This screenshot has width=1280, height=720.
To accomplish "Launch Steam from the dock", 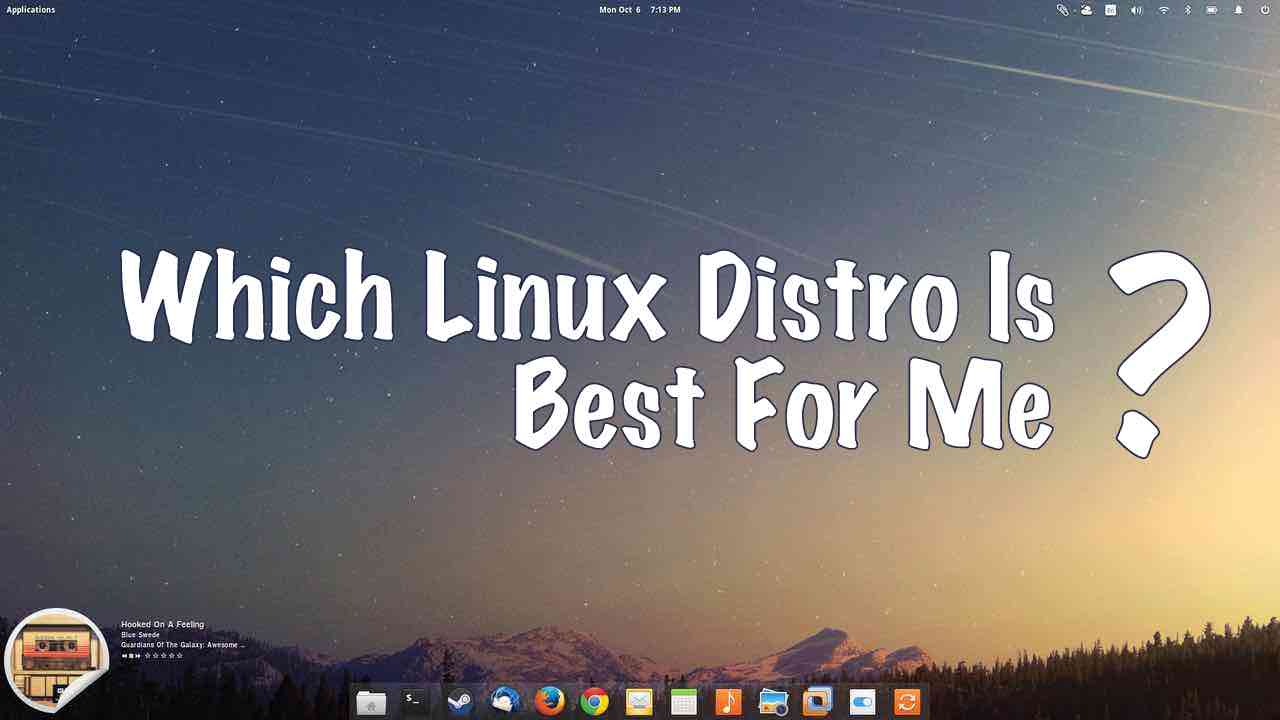I will click(x=459, y=702).
